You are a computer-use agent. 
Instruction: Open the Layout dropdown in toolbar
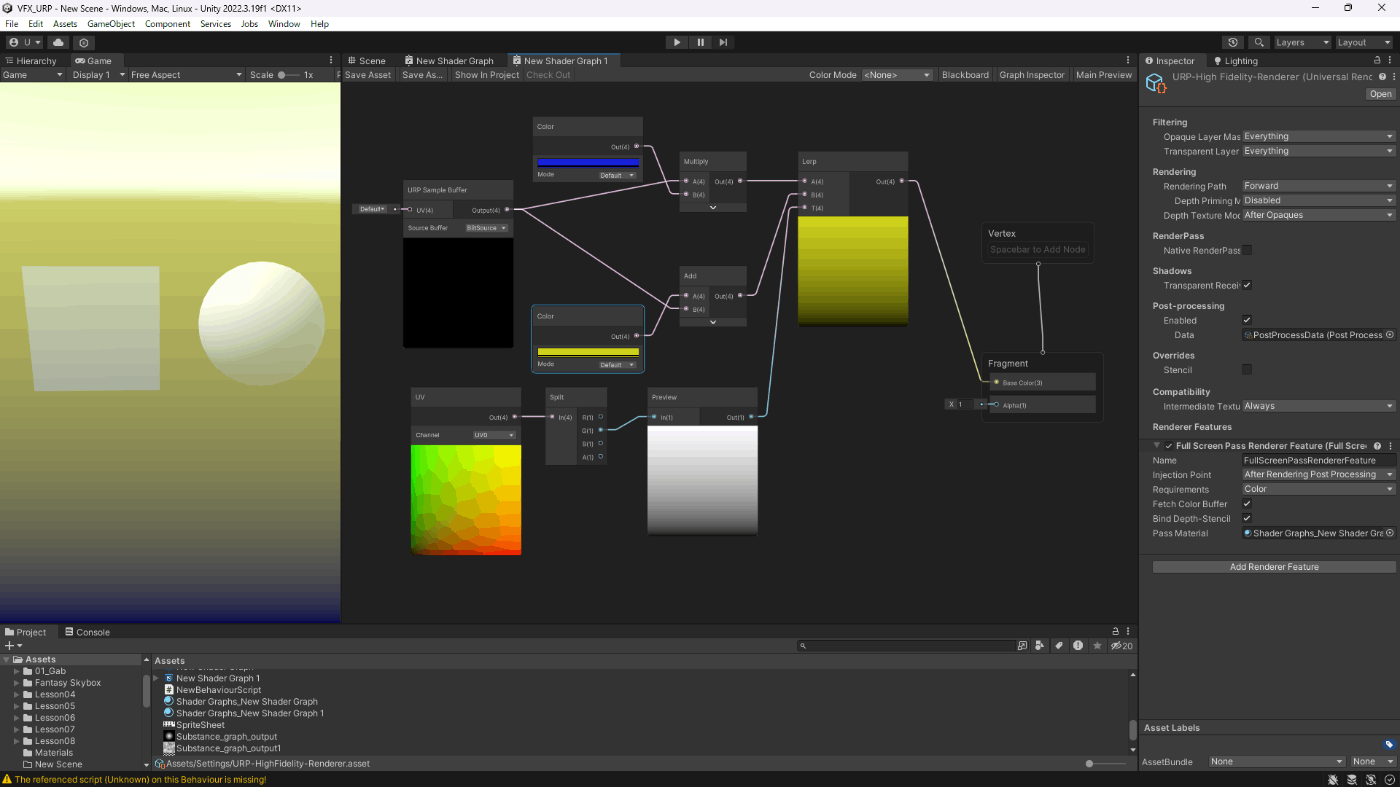click(1363, 43)
